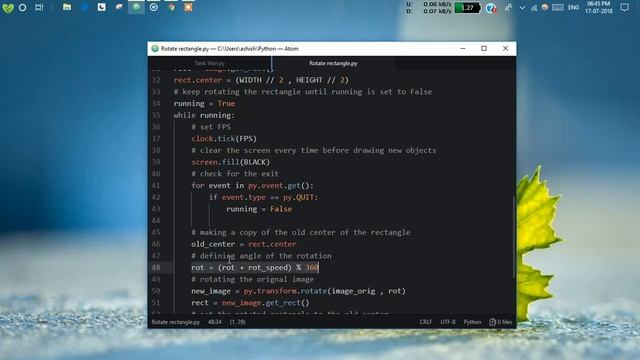Open the white oval taskbar app icon
640x360 pixels.
[119, 7]
